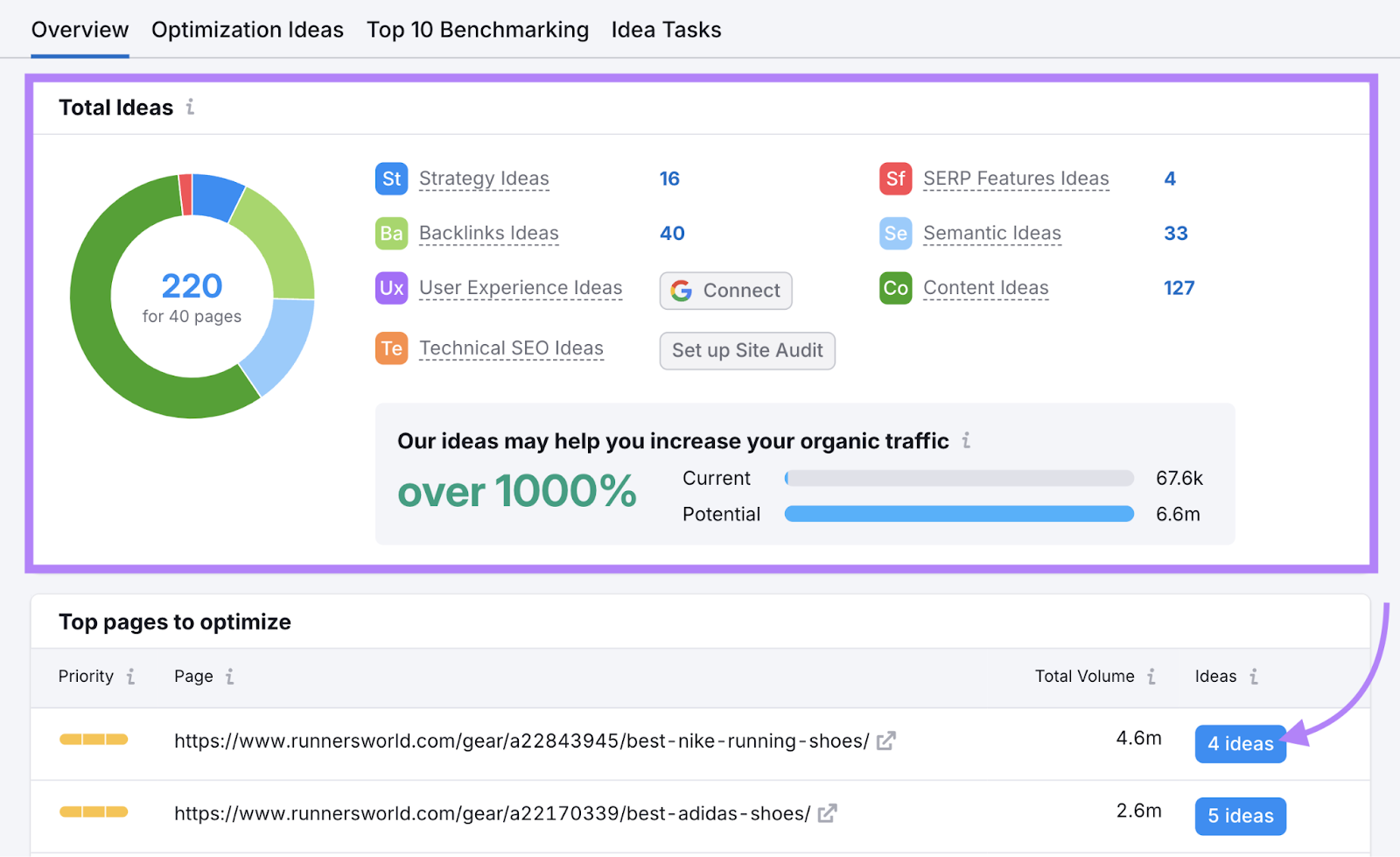Select the User Experience "Ux" icon
1400x857 pixels.
pyautogui.click(x=391, y=287)
